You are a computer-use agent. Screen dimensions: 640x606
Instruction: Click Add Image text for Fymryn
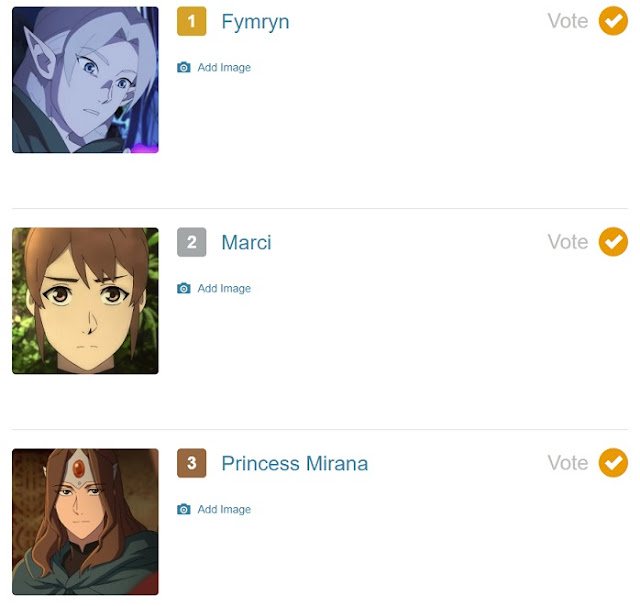pos(224,68)
